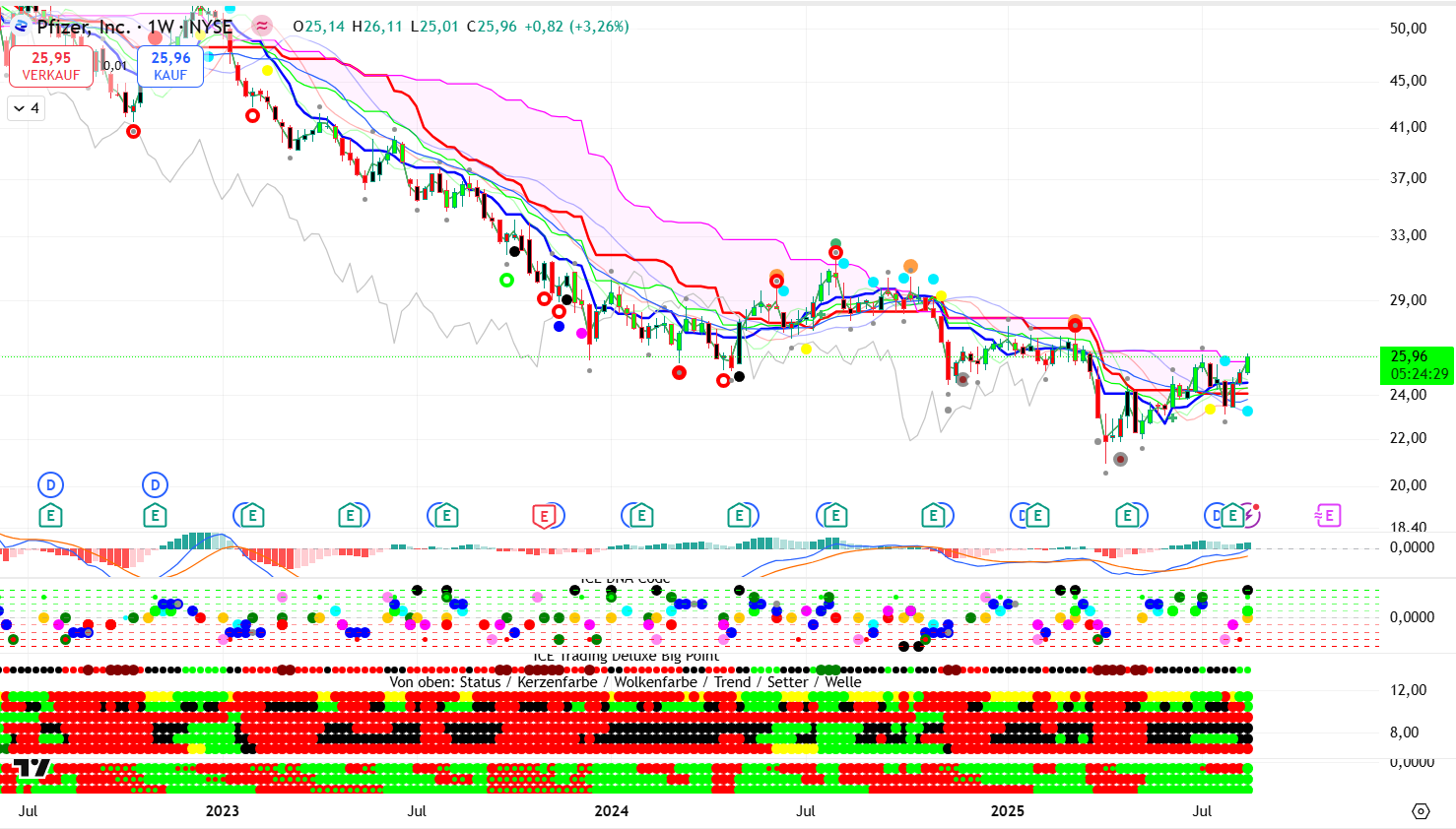Click the Pfizer logo next to the symbol name
Image resolution: width=1456 pixels, height=829 pixels.
pyautogui.click(x=21, y=27)
